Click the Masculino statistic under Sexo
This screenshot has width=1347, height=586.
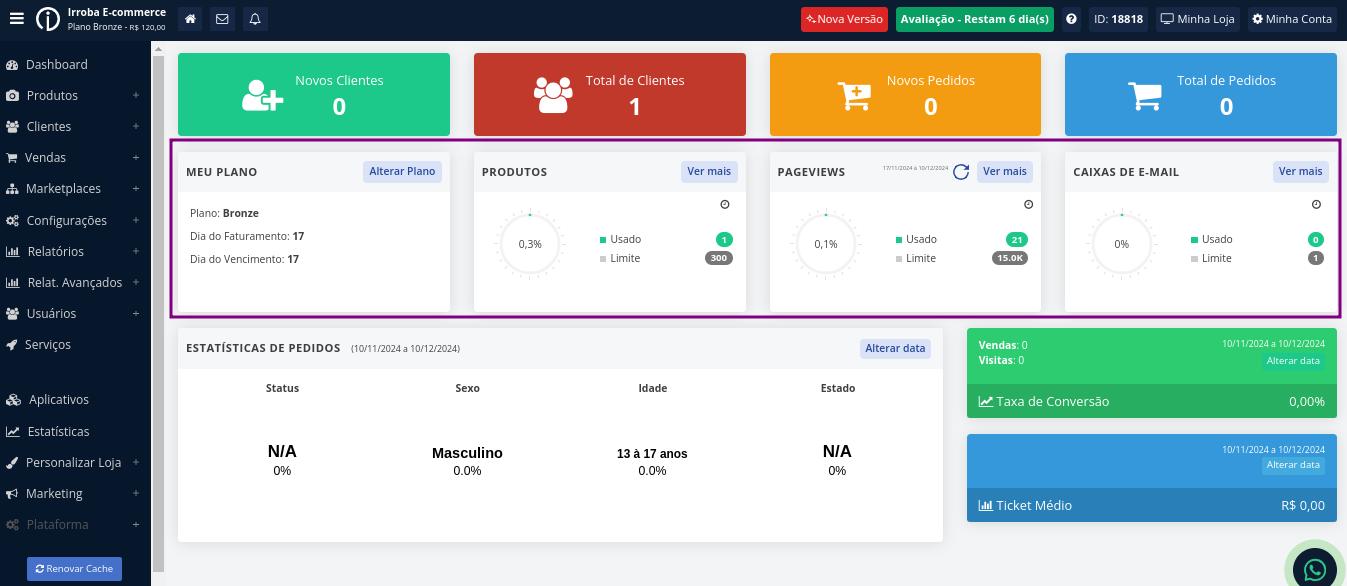467,453
